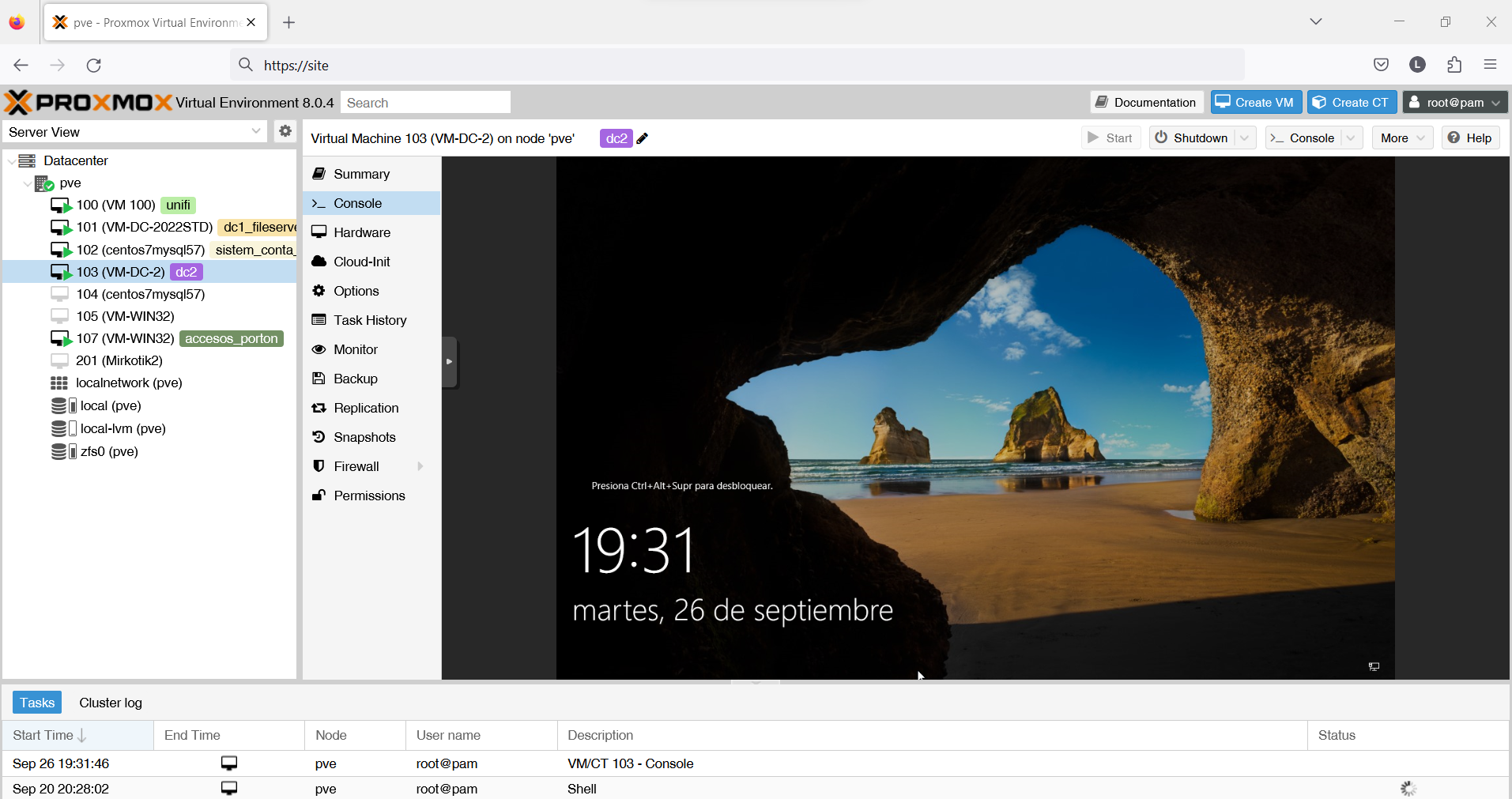1512x799 pixels.
Task: Focus the Proxmox Search field
Action: coord(425,103)
